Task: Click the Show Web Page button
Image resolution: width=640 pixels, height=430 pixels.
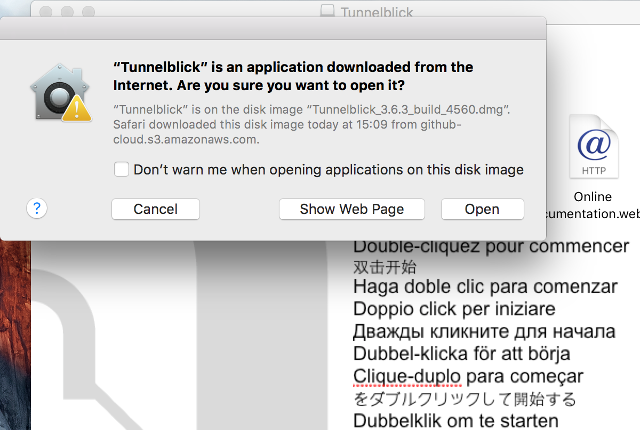Action: click(x=352, y=209)
